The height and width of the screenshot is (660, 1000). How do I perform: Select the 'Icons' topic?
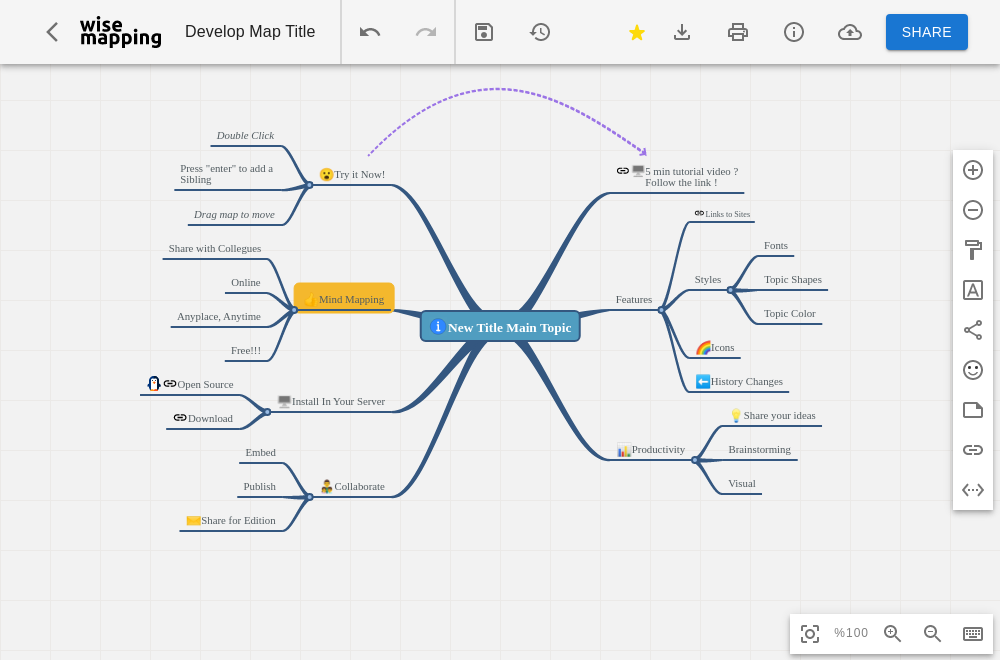coord(715,348)
